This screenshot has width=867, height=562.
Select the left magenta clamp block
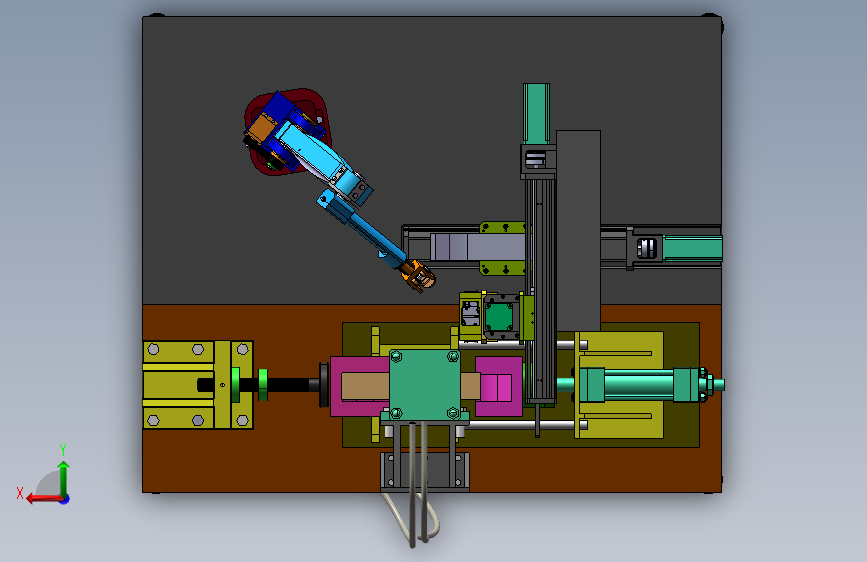[359, 386]
